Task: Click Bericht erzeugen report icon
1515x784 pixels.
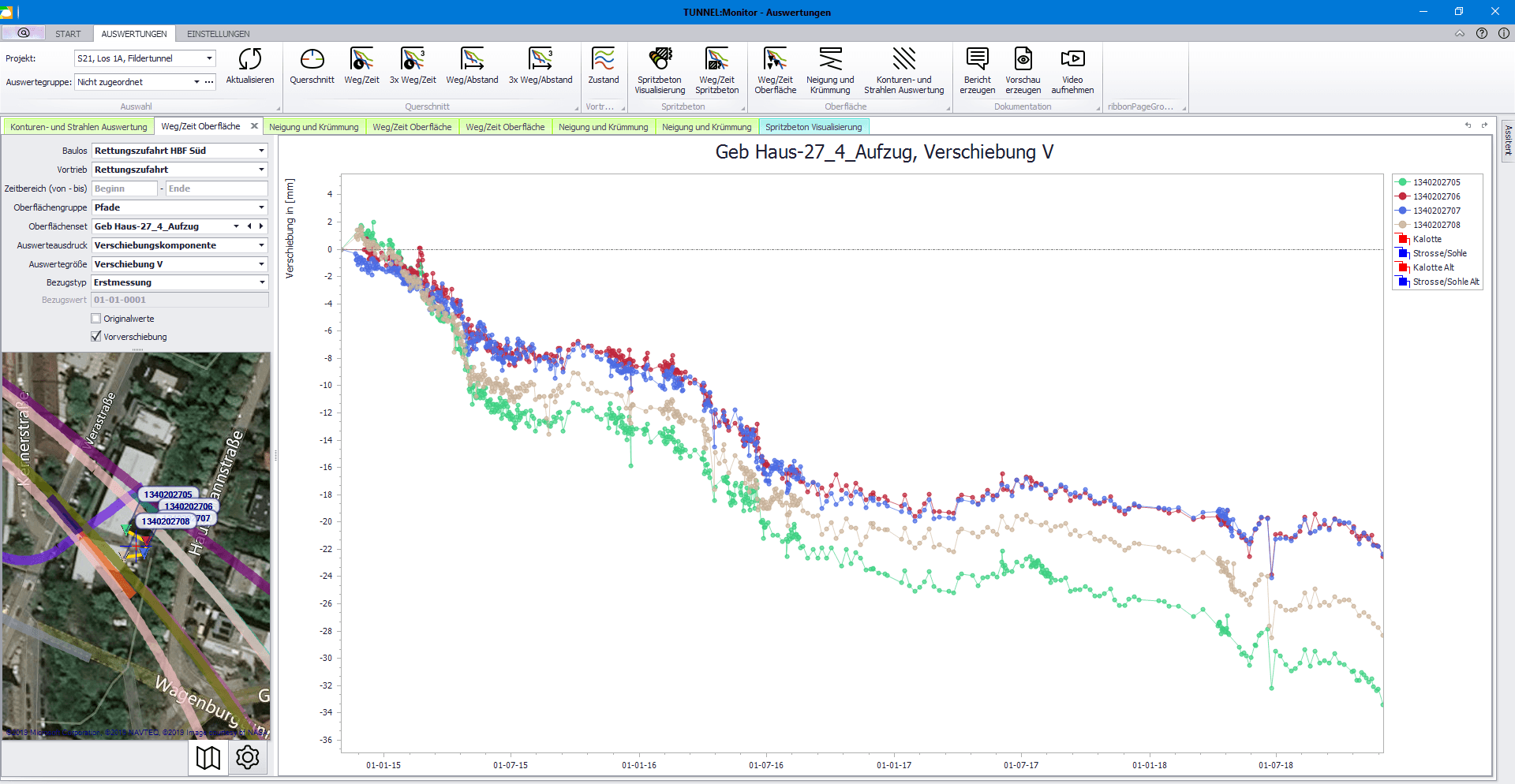Action: tap(977, 60)
